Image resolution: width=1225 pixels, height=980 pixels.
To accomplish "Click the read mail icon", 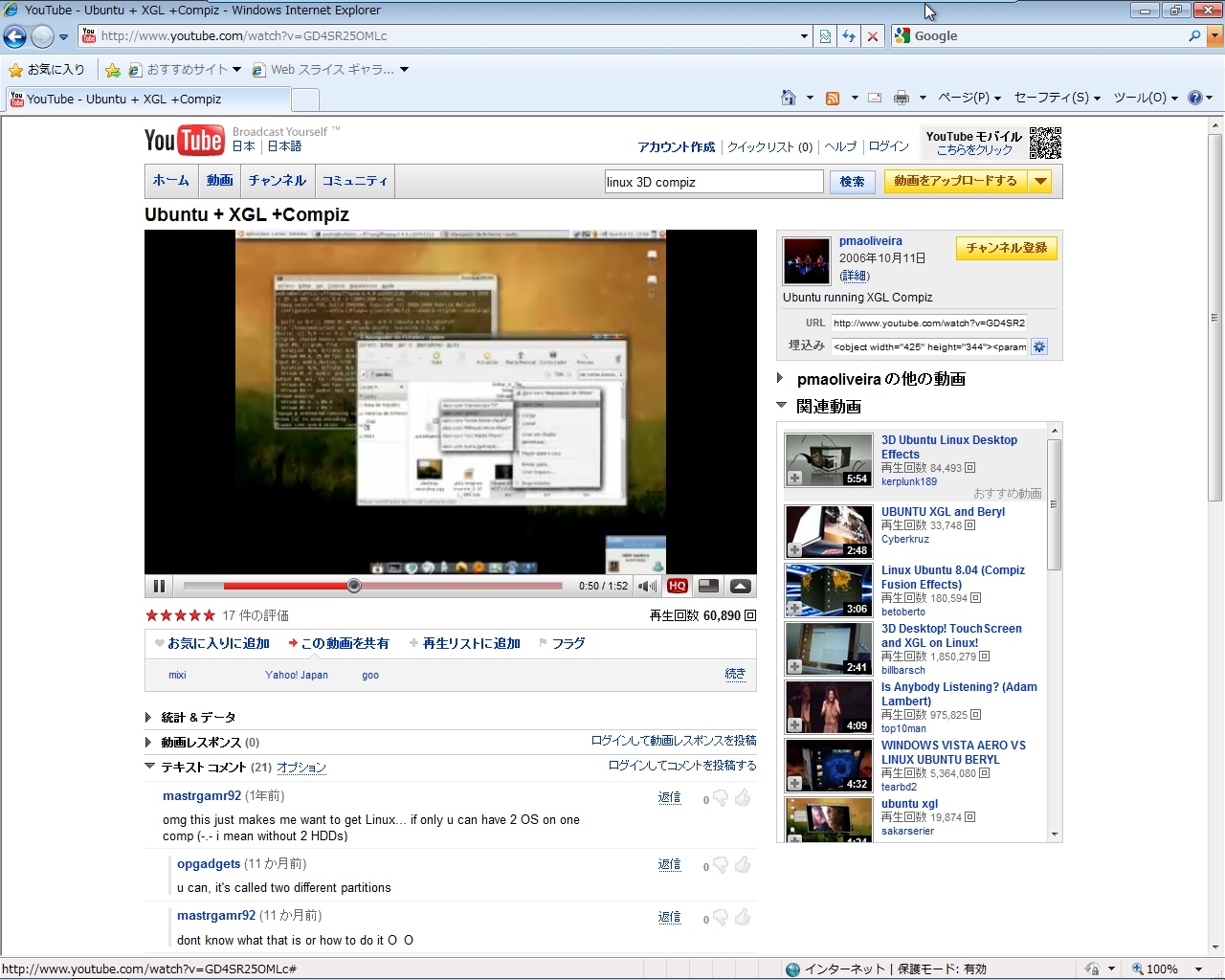I will click(875, 98).
